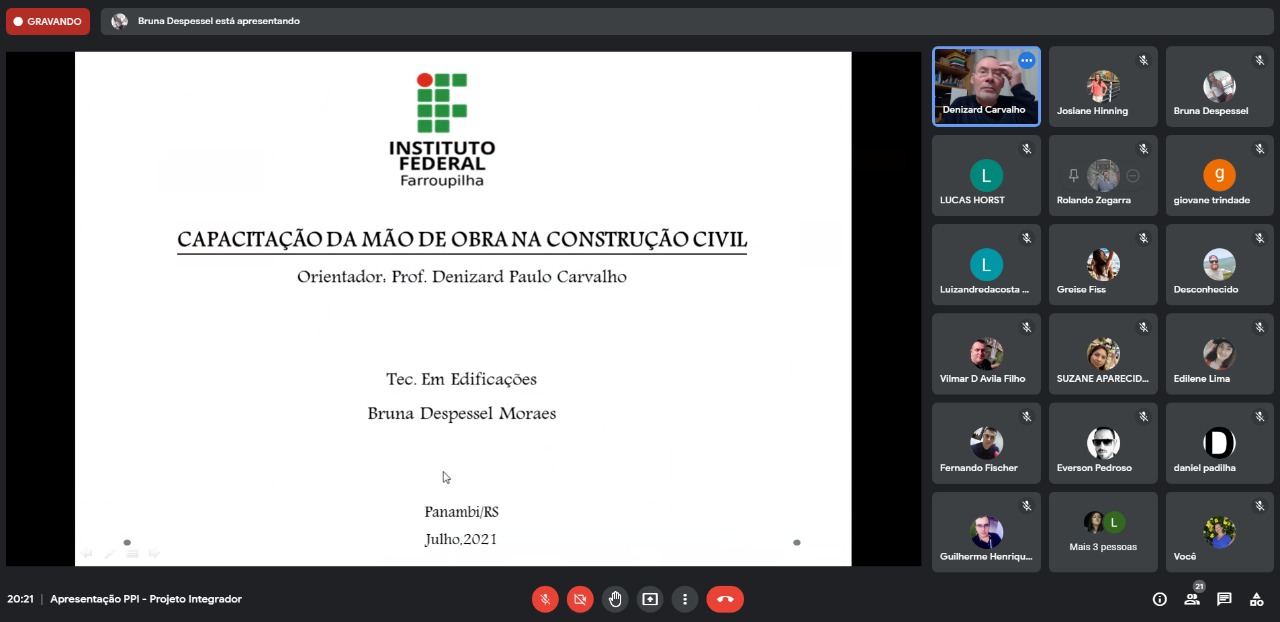1280x622 pixels.
Task: Expand the 'Mais 3 pessoas' tile
Action: tap(1103, 532)
